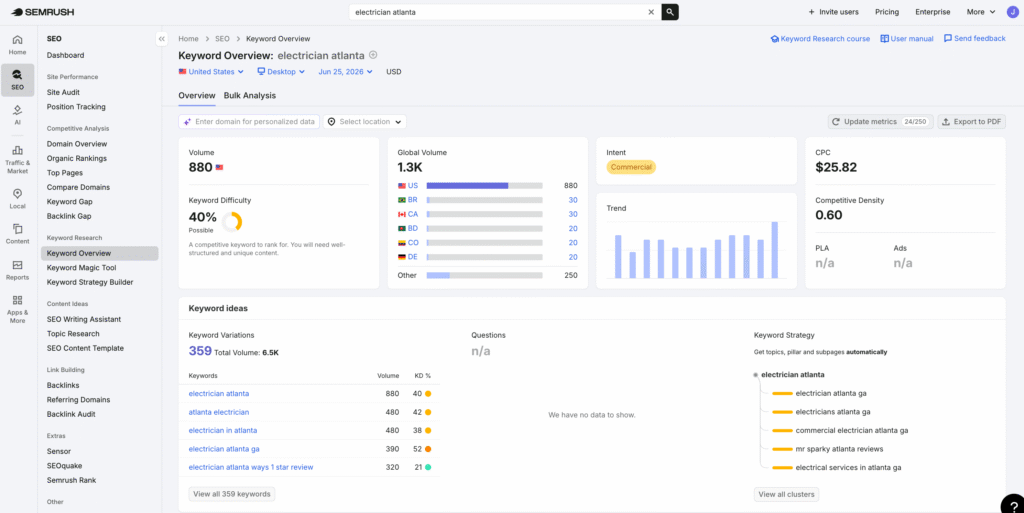Open the user avatar menu
Image resolution: width=1024 pixels, height=513 pixels.
(1012, 12)
